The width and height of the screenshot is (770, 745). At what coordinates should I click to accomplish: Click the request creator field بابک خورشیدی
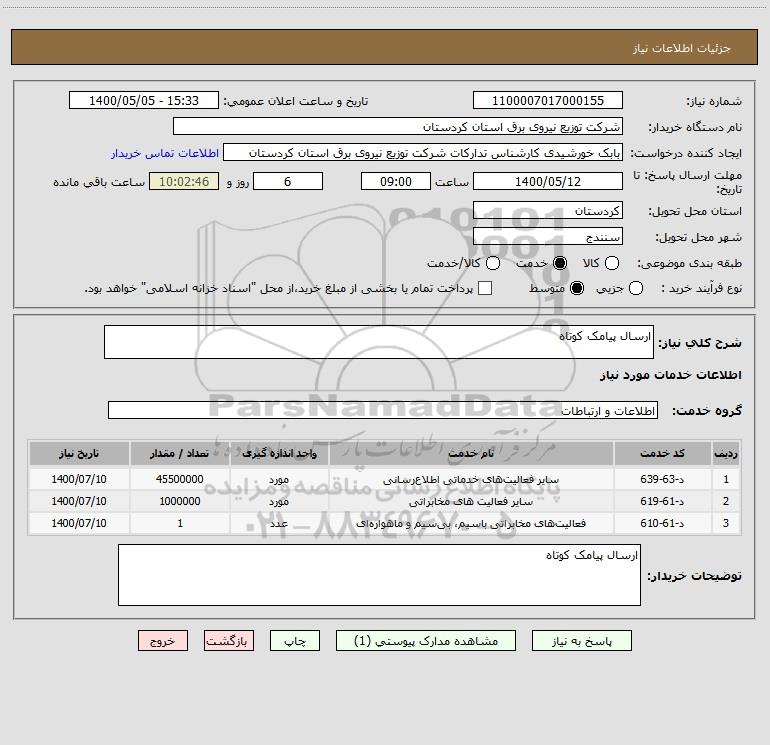click(x=423, y=152)
